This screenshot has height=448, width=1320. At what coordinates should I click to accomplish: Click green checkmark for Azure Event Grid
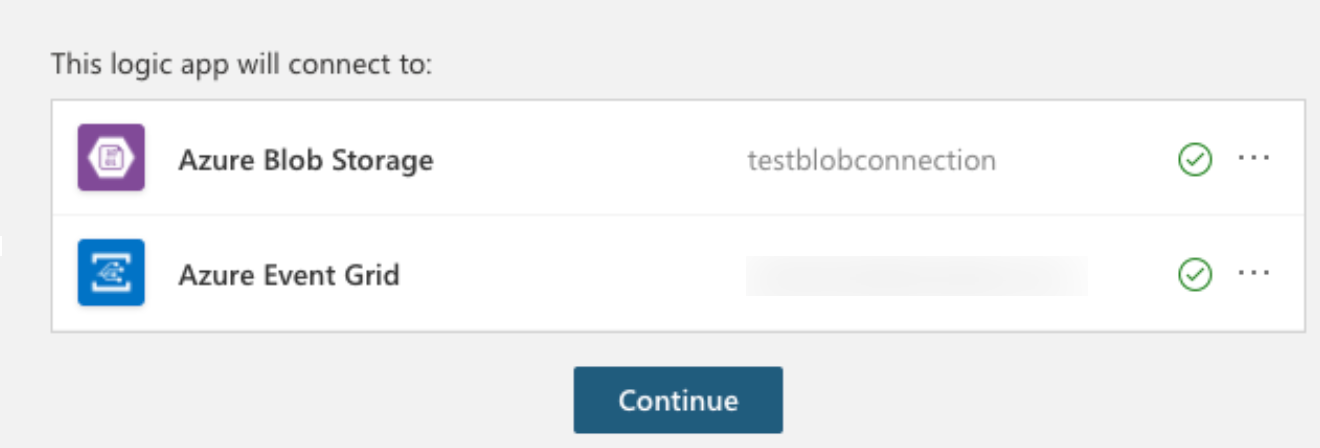click(1196, 273)
